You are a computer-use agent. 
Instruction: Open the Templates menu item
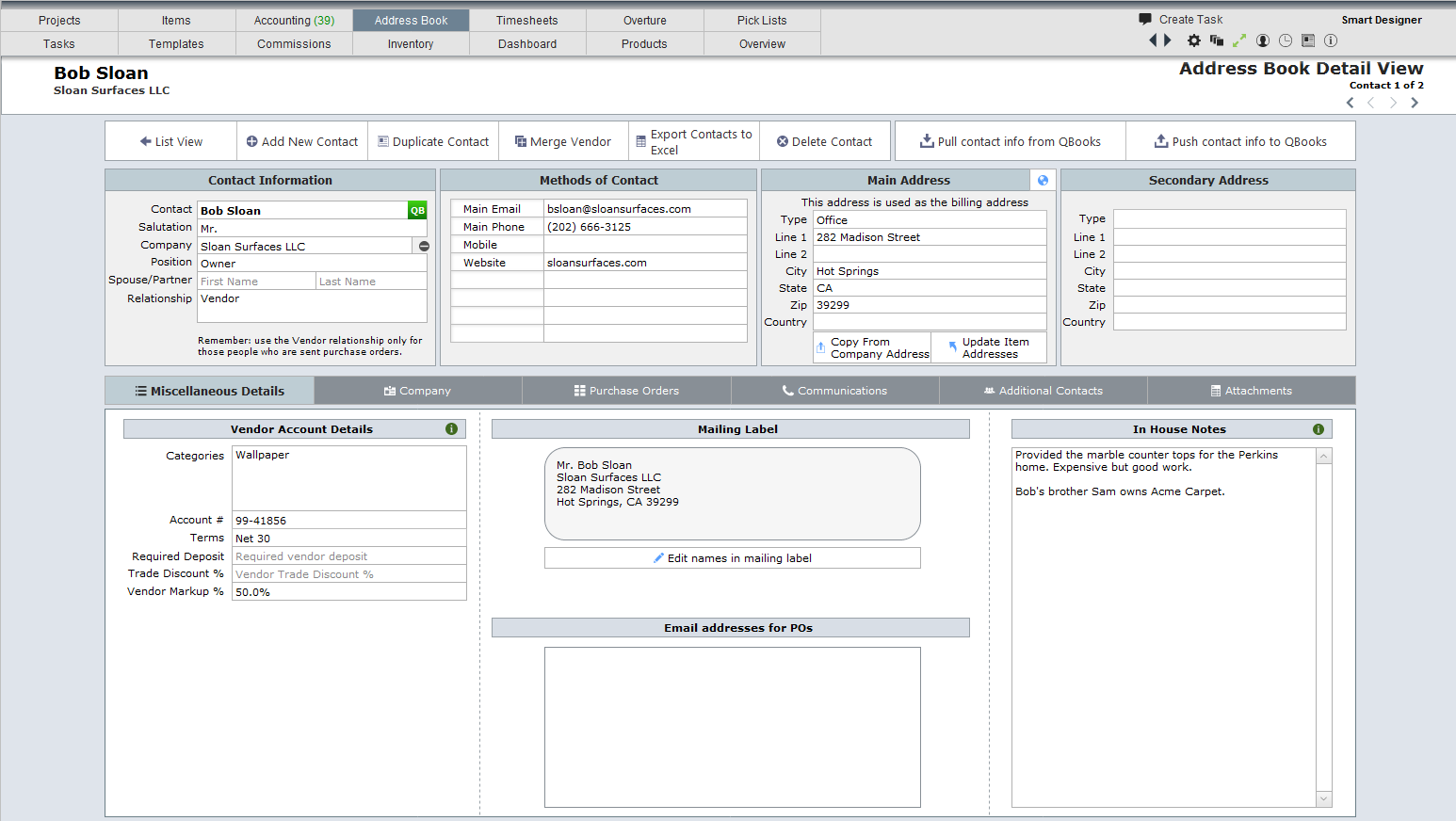click(x=176, y=43)
